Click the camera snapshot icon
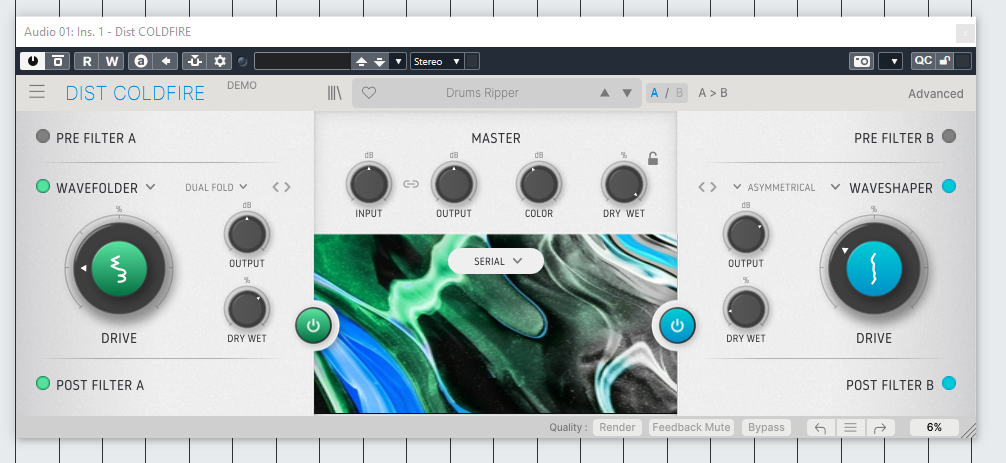1006x463 pixels. [x=862, y=61]
